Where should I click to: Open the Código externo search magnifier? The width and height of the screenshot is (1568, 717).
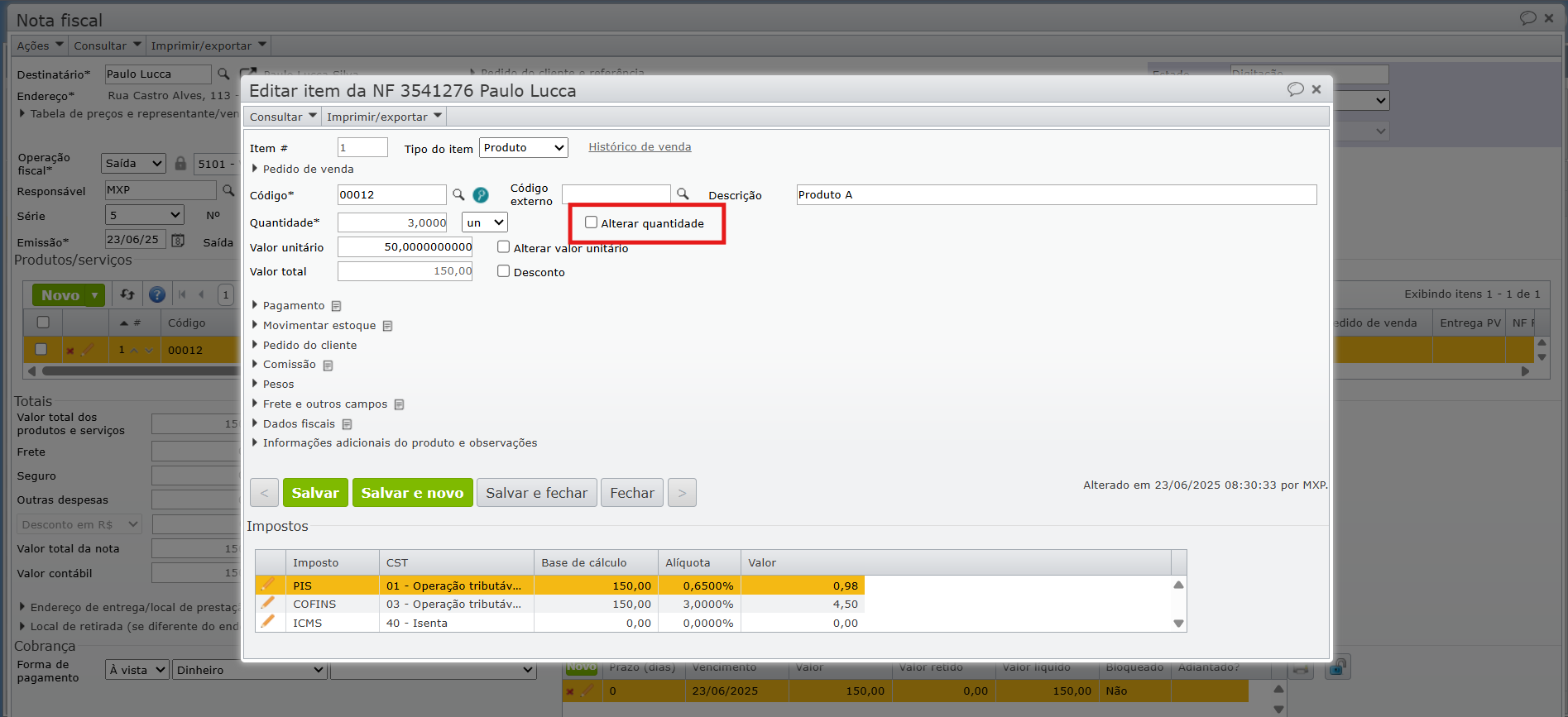pyautogui.click(x=683, y=194)
